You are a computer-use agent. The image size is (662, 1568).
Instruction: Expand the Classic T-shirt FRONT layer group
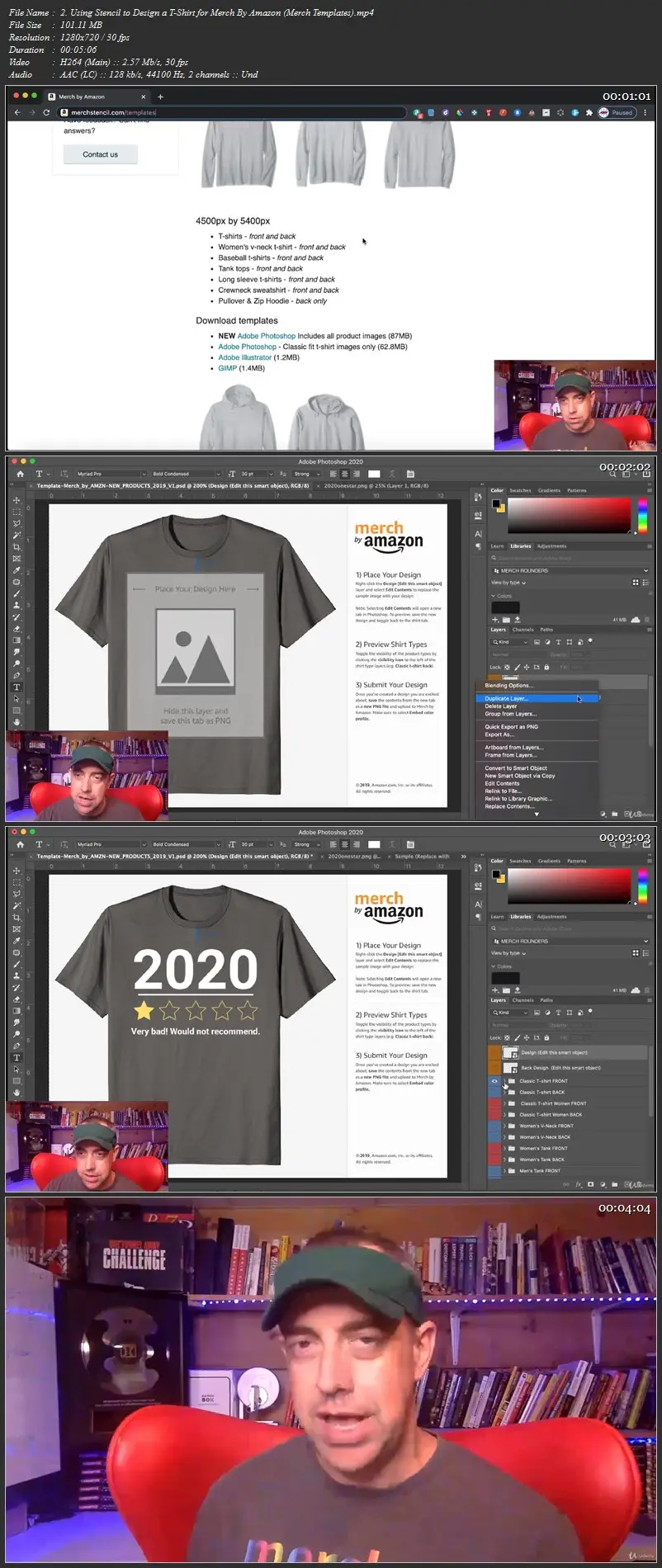pyautogui.click(x=504, y=1080)
